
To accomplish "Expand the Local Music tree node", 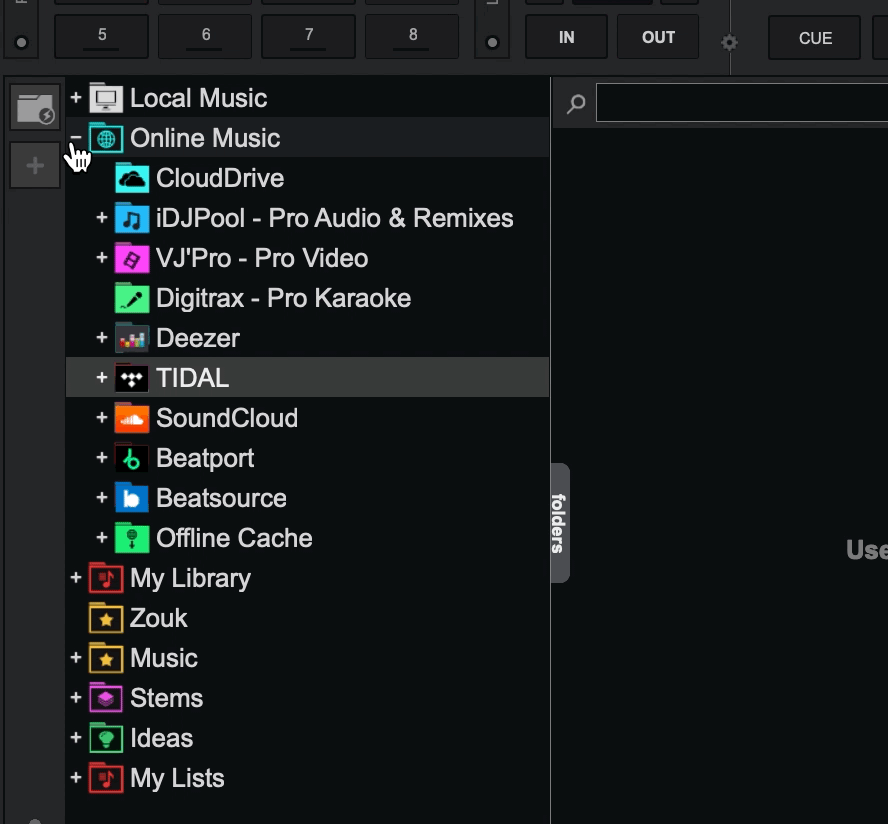I will [76, 97].
